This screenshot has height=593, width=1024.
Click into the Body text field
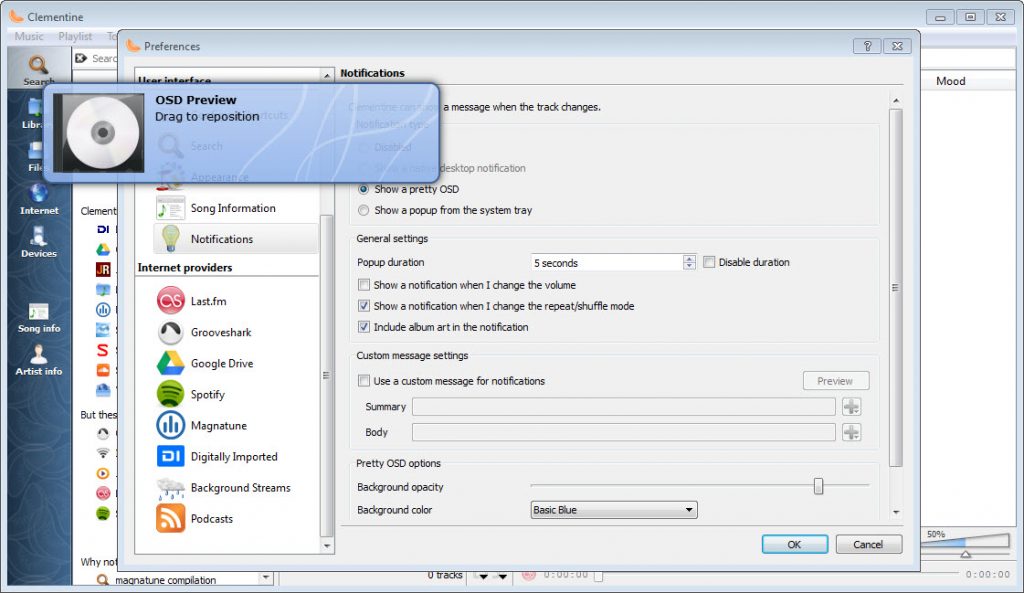624,432
